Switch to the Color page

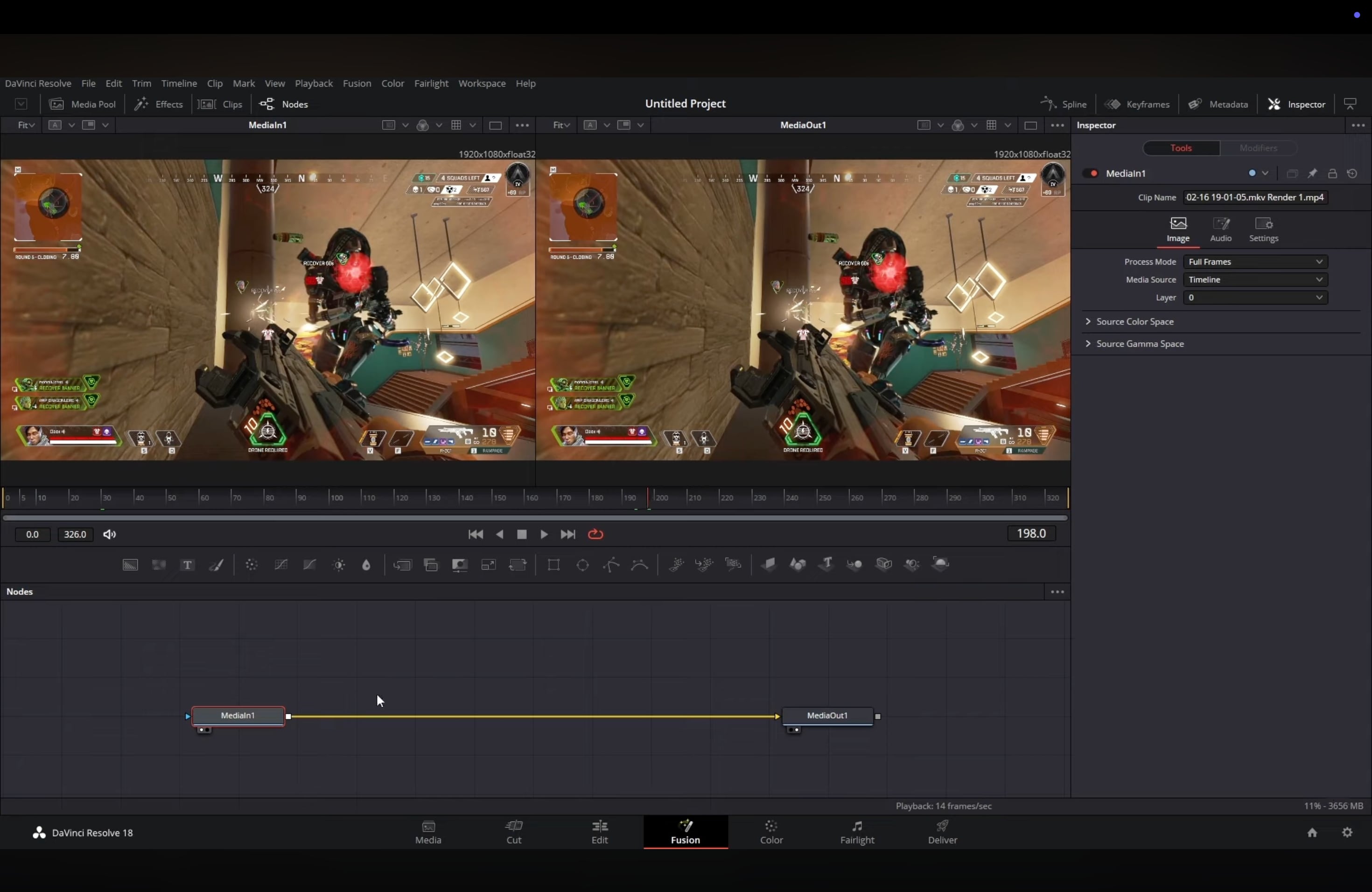tap(771, 832)
